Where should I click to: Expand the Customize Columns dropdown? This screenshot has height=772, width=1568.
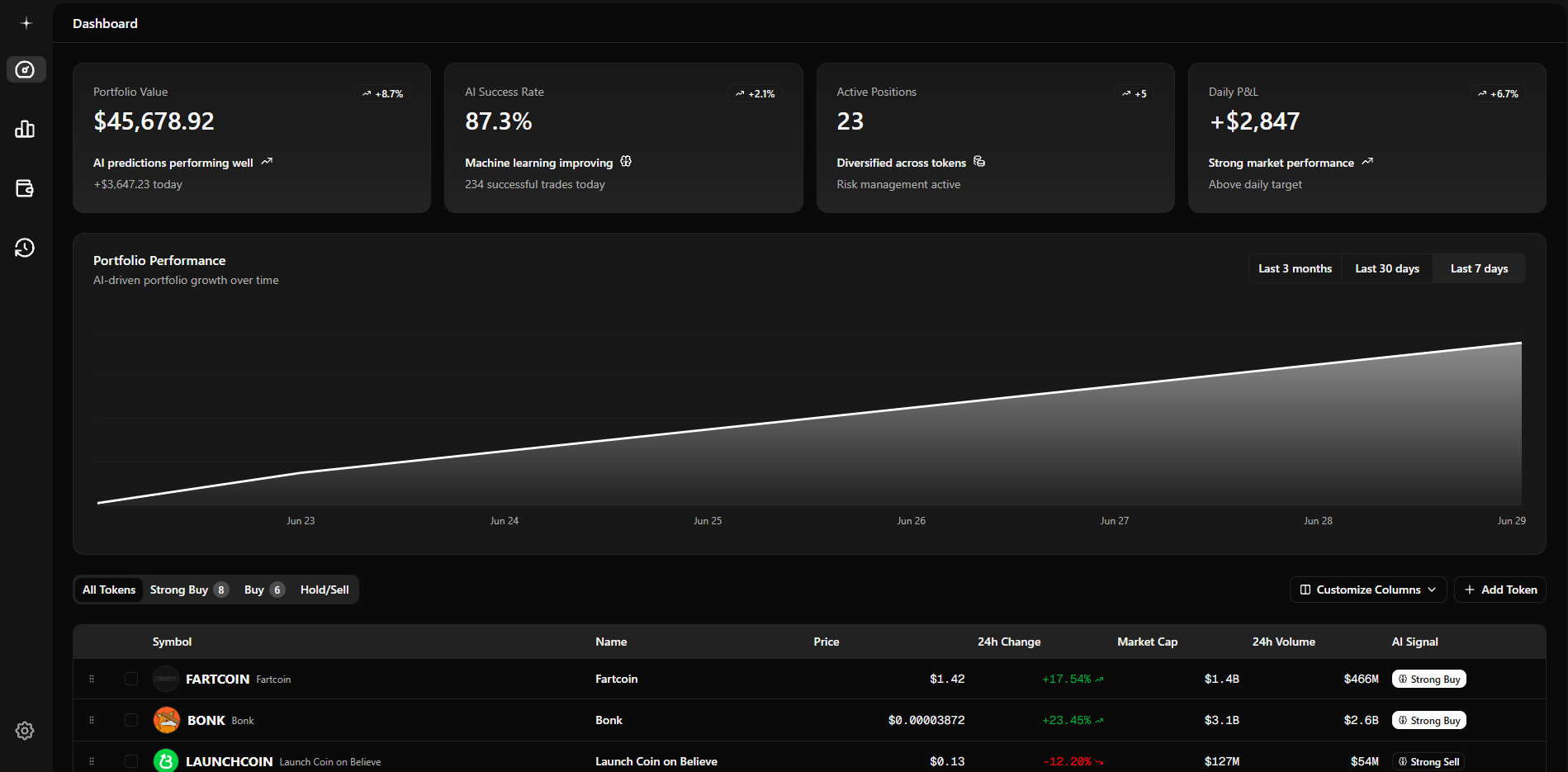point(1368,590)
